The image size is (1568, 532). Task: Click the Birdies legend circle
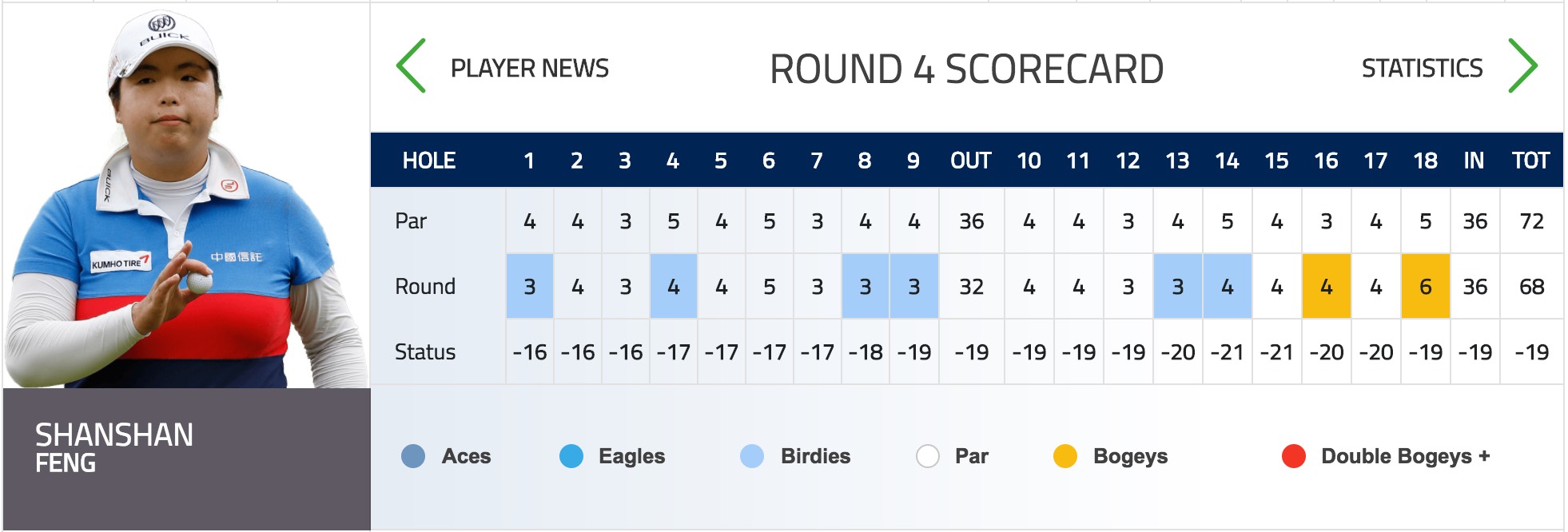coord(752,456)
